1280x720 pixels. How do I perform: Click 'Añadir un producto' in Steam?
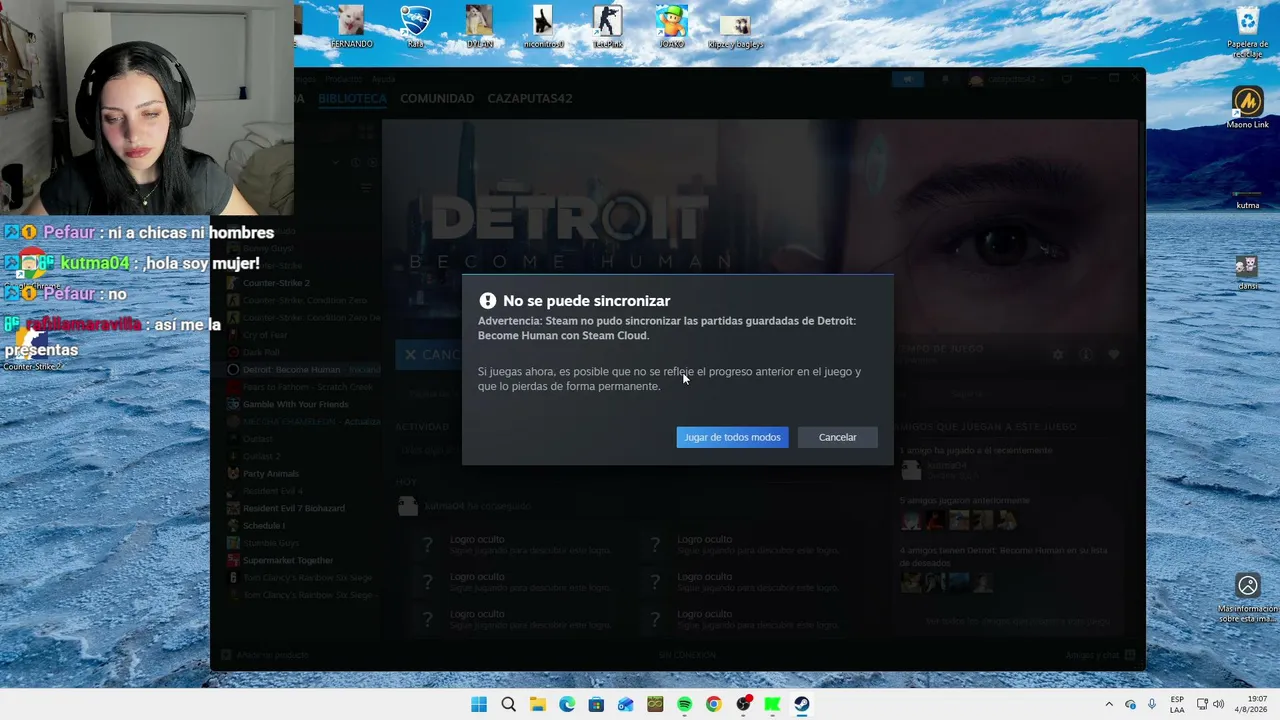coord(265,655)
